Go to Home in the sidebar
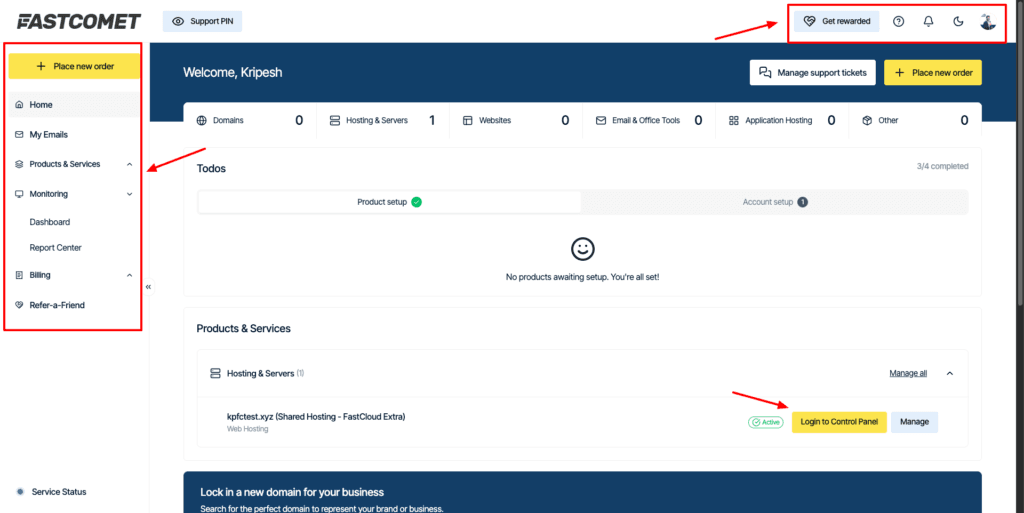This screenshot has height=513, width=1024. pyautogui.click(x=74, y=104)
